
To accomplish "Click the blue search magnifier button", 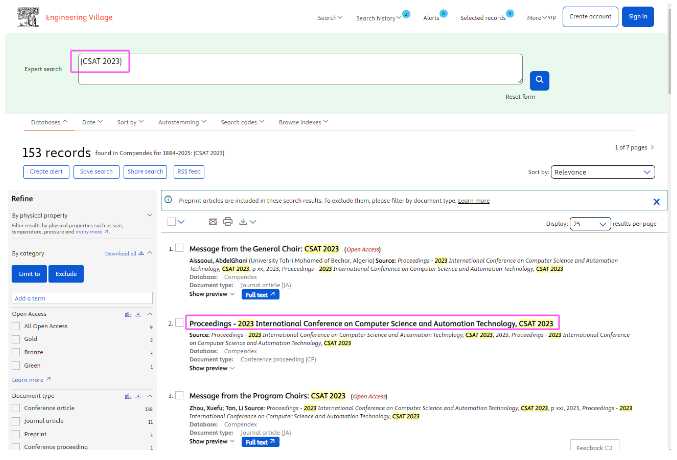I will (539, 80).
